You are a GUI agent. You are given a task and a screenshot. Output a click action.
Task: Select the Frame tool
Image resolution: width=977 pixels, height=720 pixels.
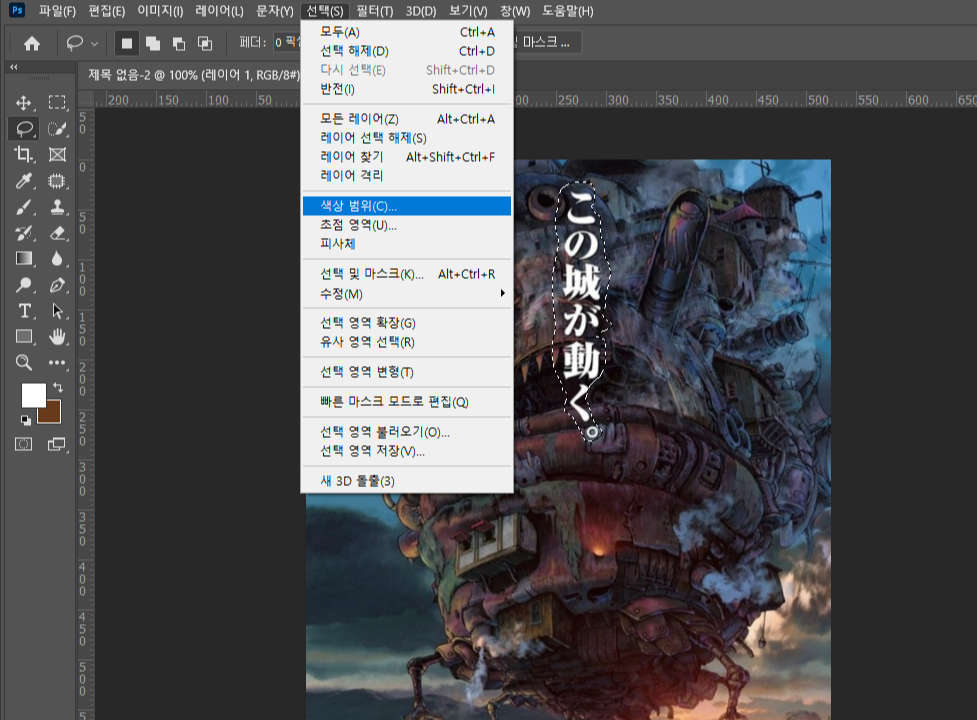pyautogui.click(x=57, y=154)
